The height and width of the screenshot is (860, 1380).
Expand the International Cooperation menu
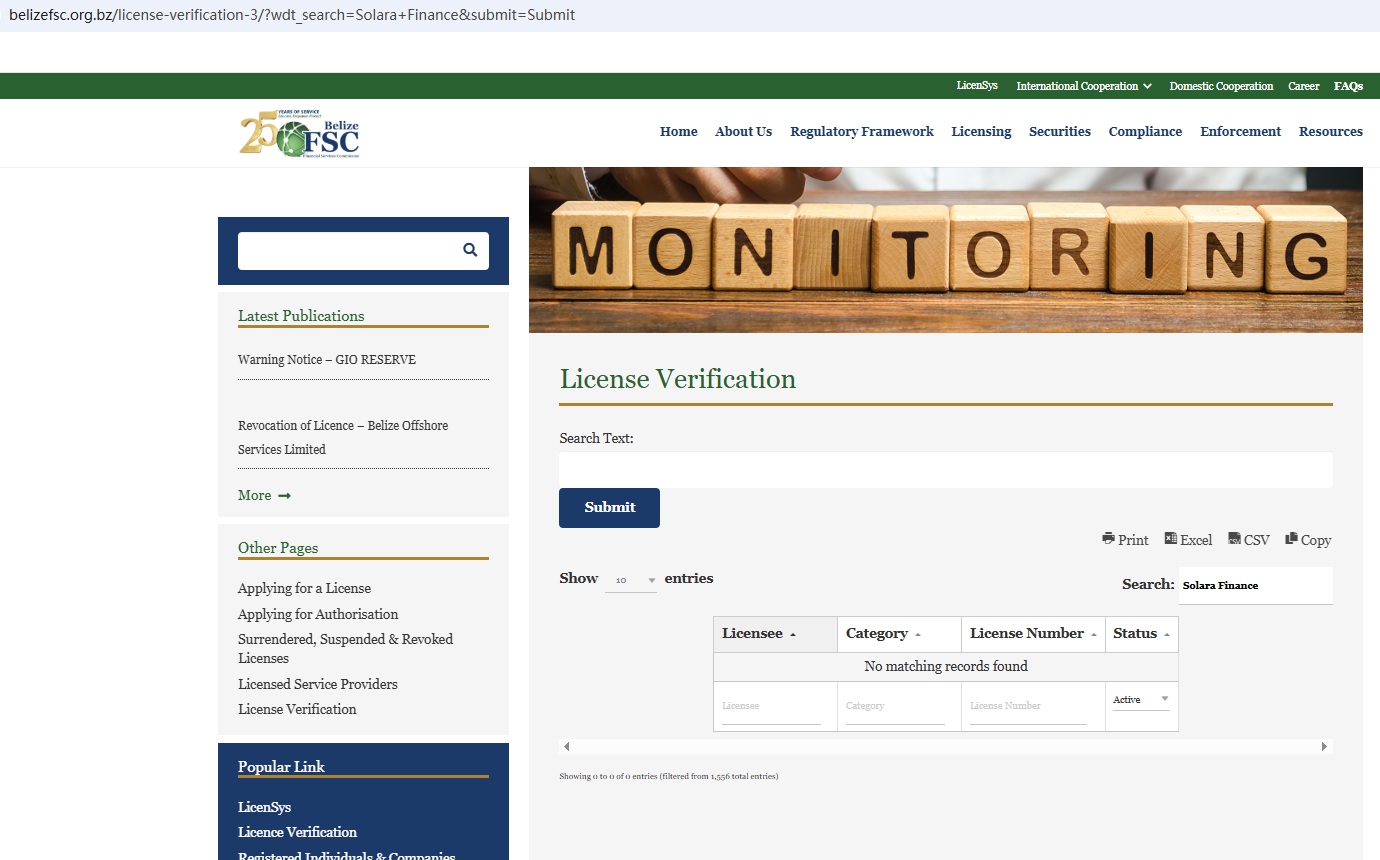[1083, 86]
